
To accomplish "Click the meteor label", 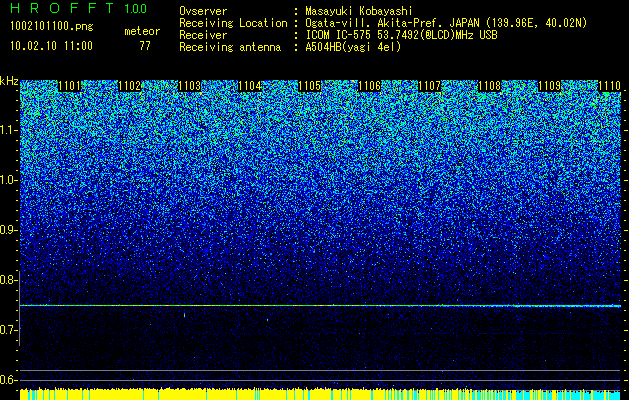I will pos(142,31).
